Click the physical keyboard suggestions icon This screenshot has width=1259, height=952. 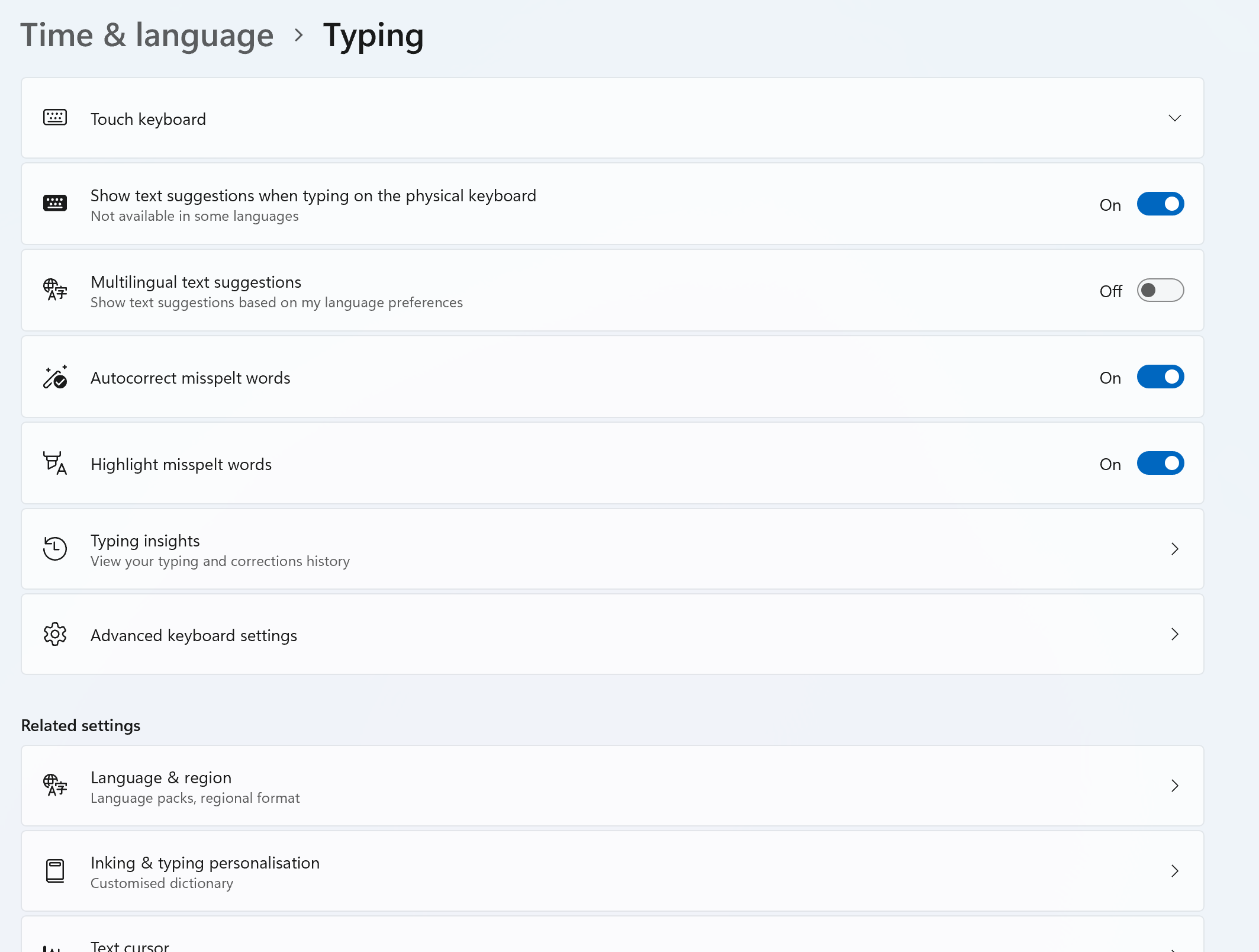click(x=55, y=203)
